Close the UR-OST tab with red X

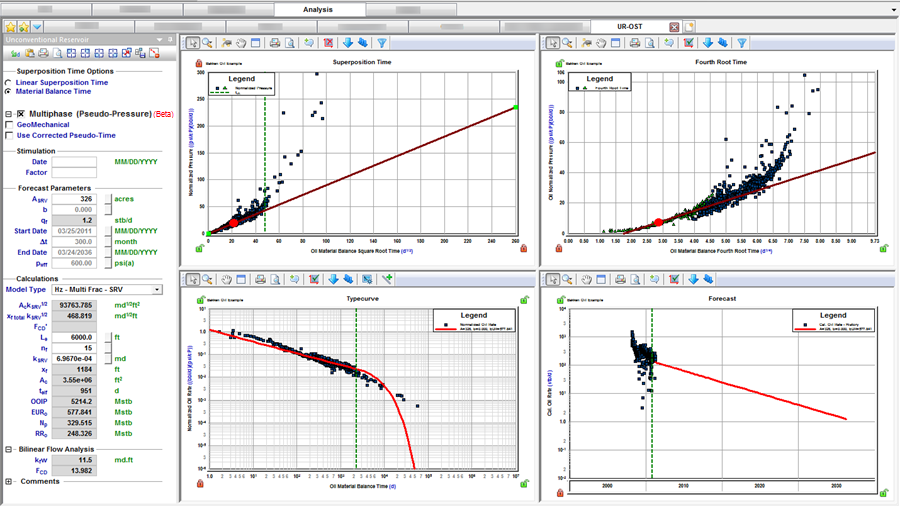pyautogui.click(x=674, y=27)
